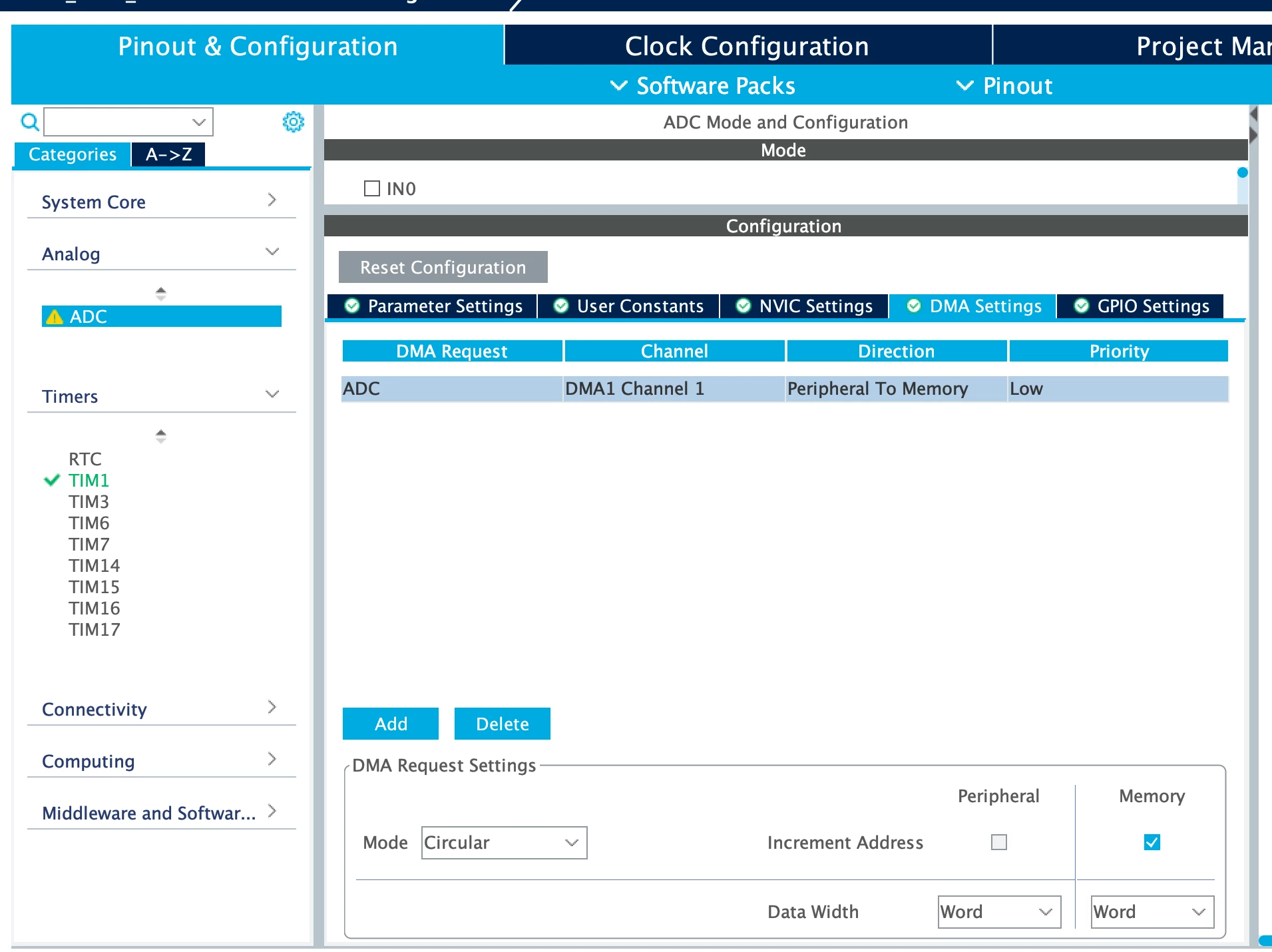This screenshot has width=1272, height=952.
Task: Select the Categories tab
Action: pyautogui.click(x=73, y=154)
